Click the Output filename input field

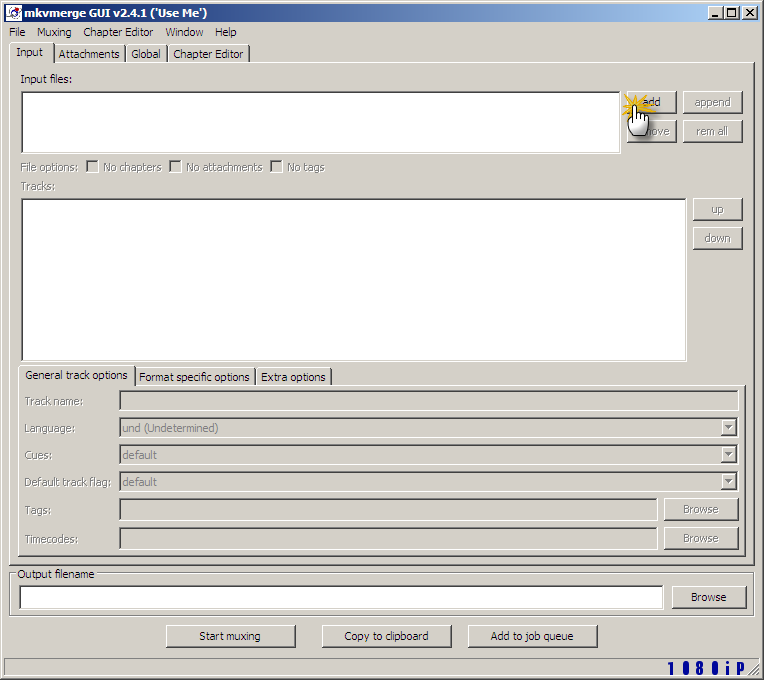click(341, 597)
